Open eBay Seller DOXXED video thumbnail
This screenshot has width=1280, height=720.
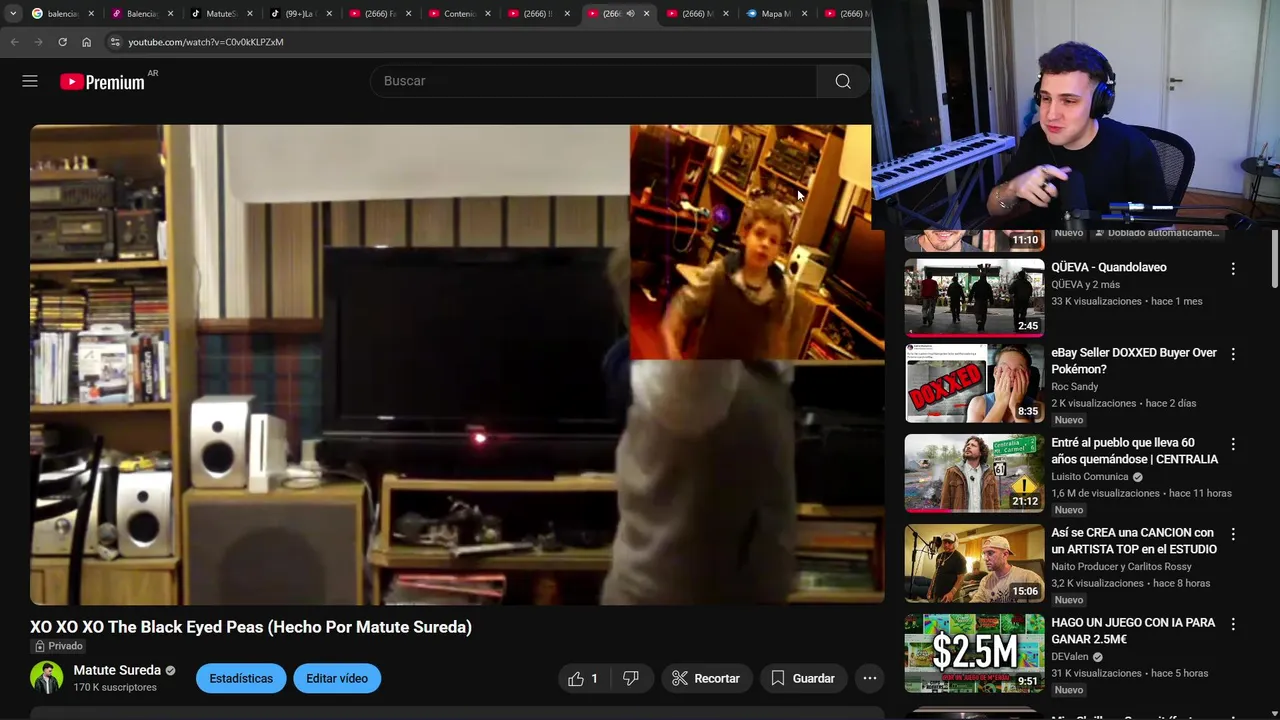[x=974, y=383]
